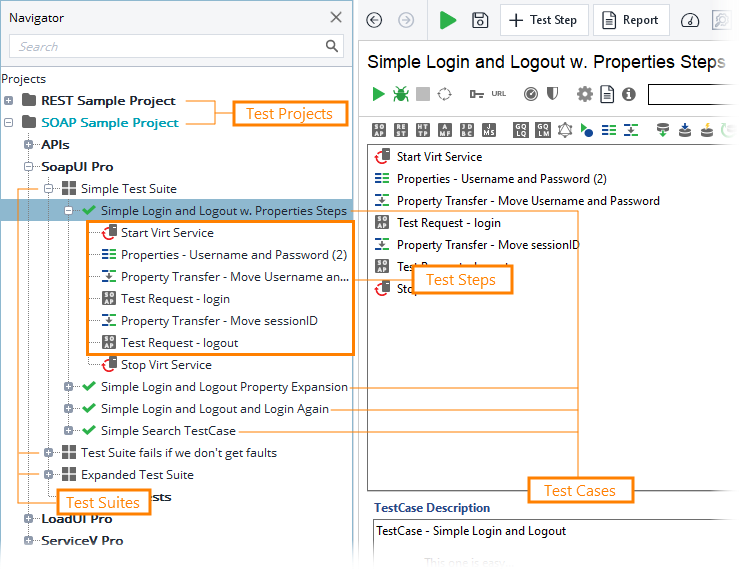Click the gauge load test icon
This screenshot has width=740, height=570.
coord(531,94)
